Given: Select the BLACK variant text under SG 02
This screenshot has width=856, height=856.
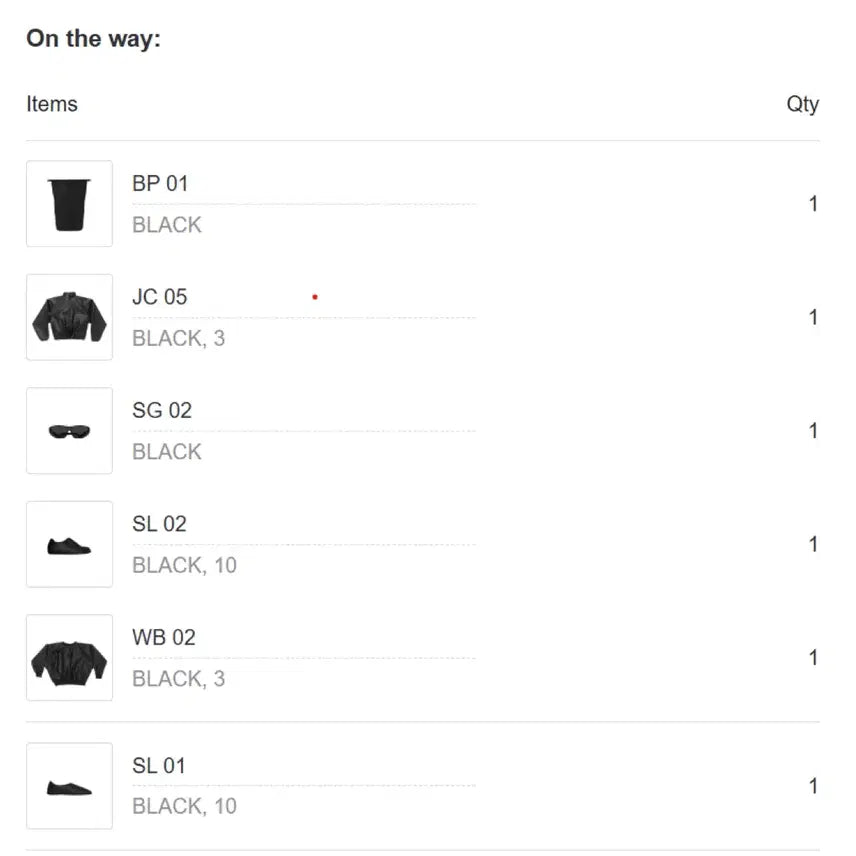Looking at the screenshot, I should [x=167, y=452].
